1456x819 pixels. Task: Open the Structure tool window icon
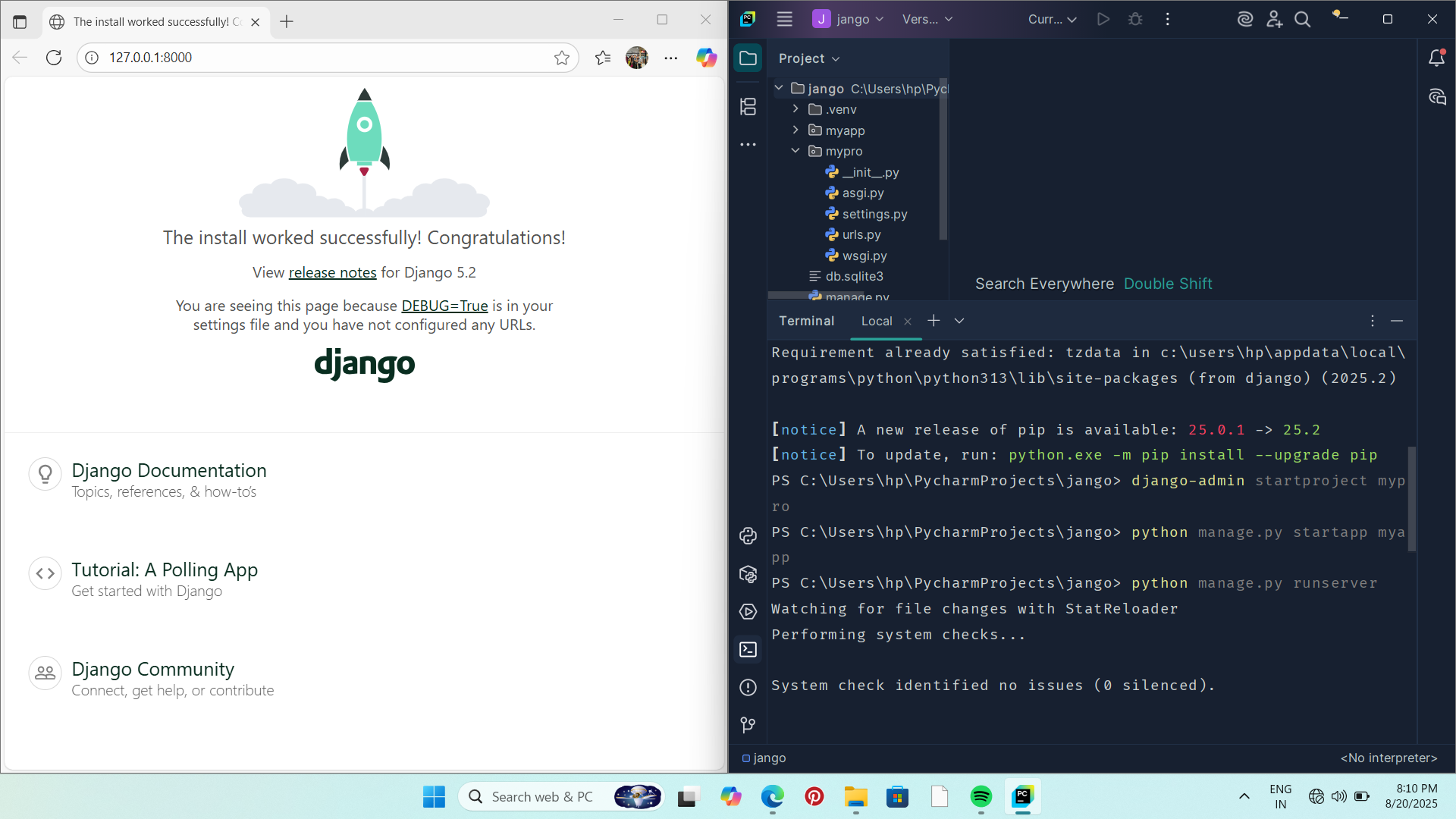coord(748,107)
